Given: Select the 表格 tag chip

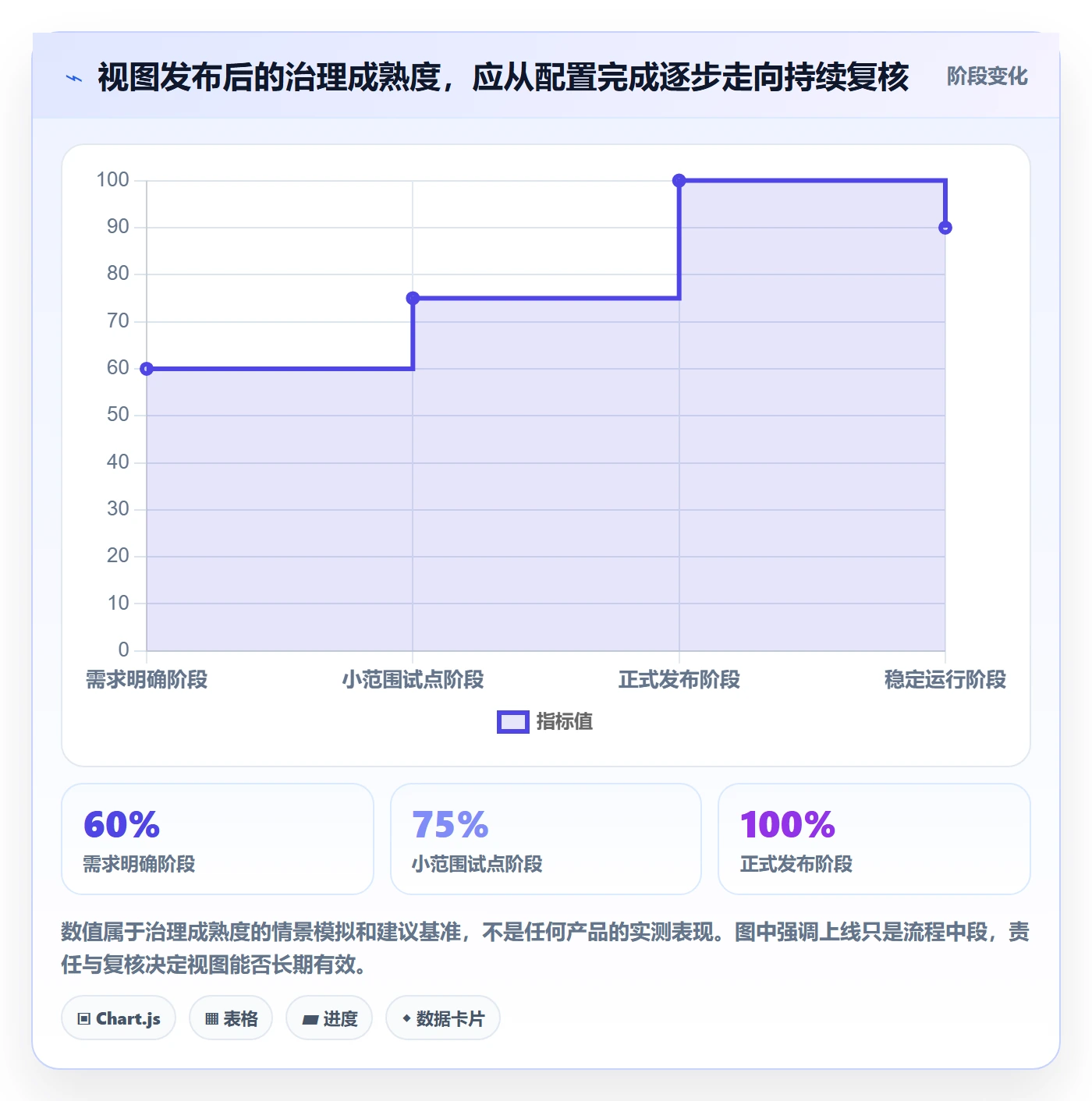Looking at the screenshot, I should pos(231,1018).
